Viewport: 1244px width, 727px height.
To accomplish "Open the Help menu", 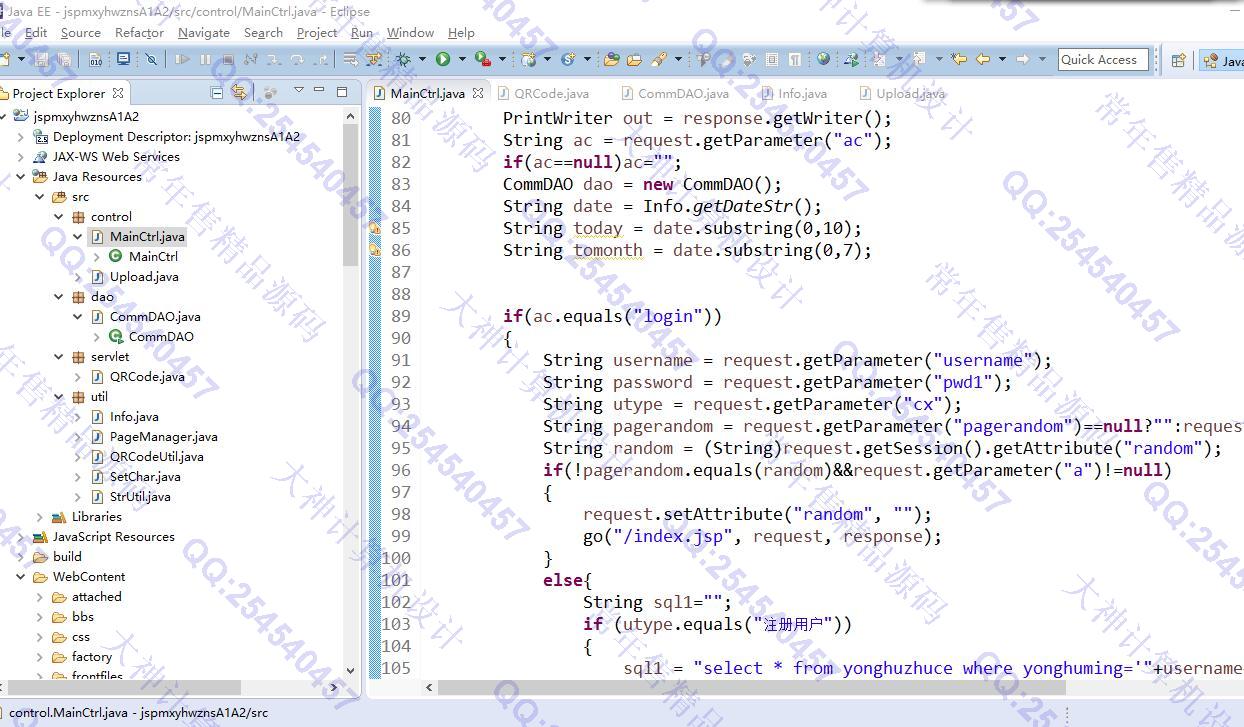I will click(x=461, y=32).
